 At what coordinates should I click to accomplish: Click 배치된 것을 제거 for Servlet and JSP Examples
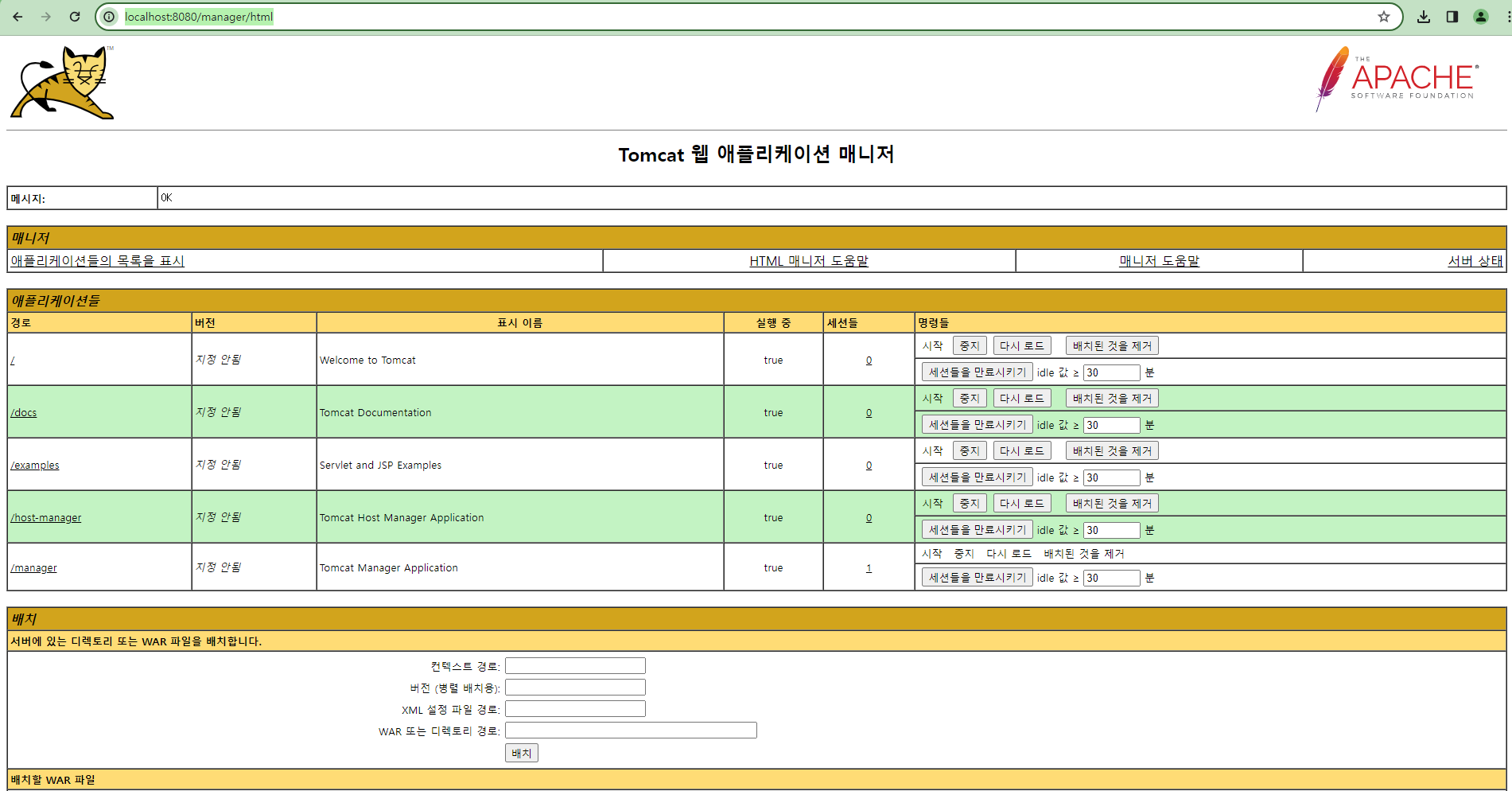(1112, 451)
